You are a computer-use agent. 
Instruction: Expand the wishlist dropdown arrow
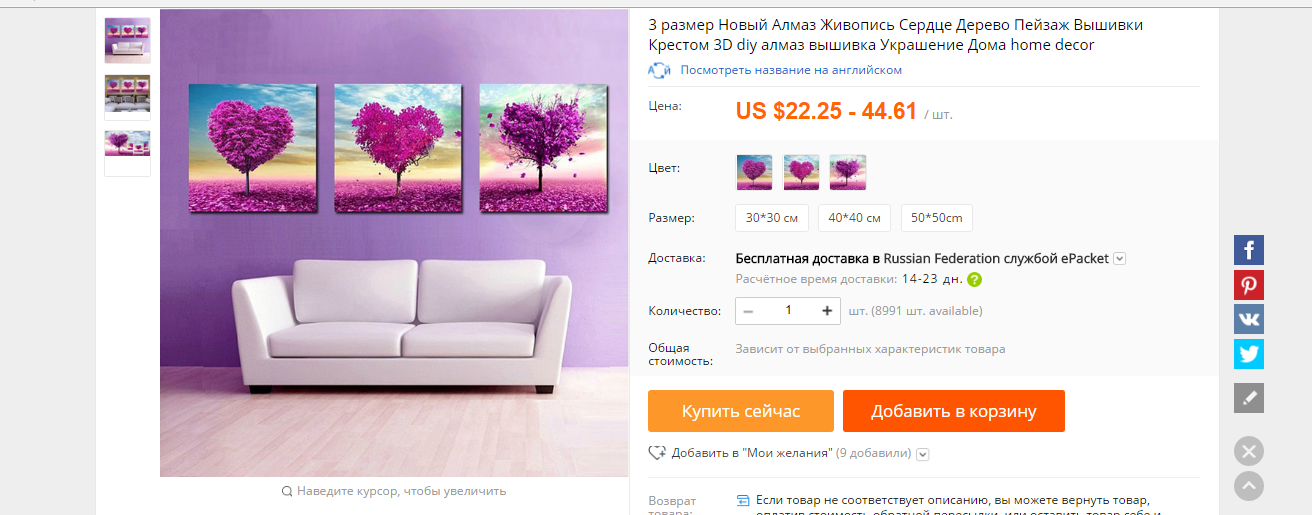point(922,454)
